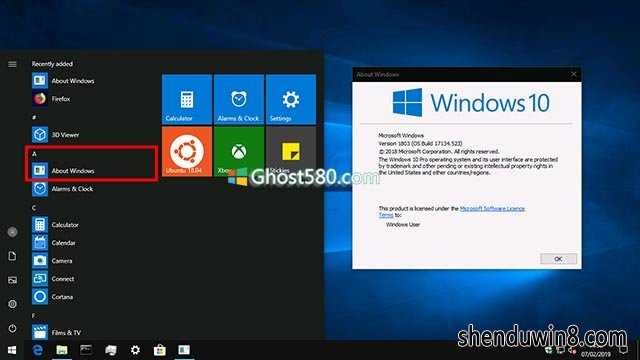Viewport: 640px width, 360px height.
Task: Open Microsoft Edge from taskbar
Action: [x=38, y=350]
